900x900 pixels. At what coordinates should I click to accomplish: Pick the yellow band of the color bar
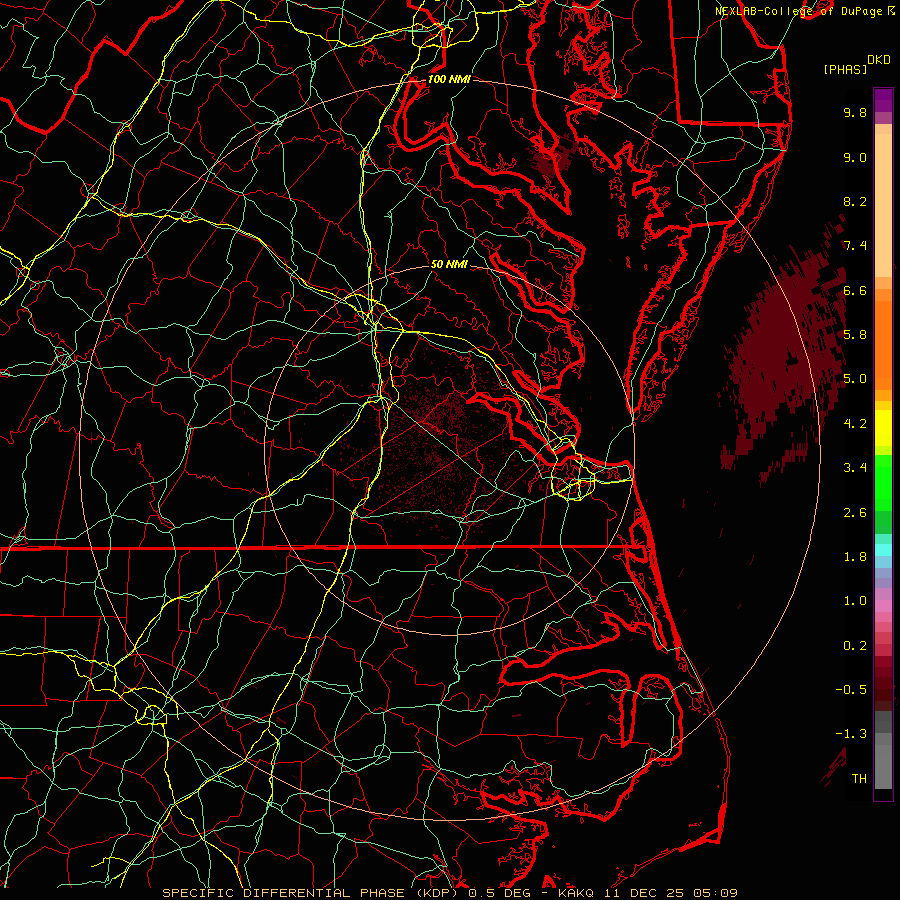click(x=883, y=428)
